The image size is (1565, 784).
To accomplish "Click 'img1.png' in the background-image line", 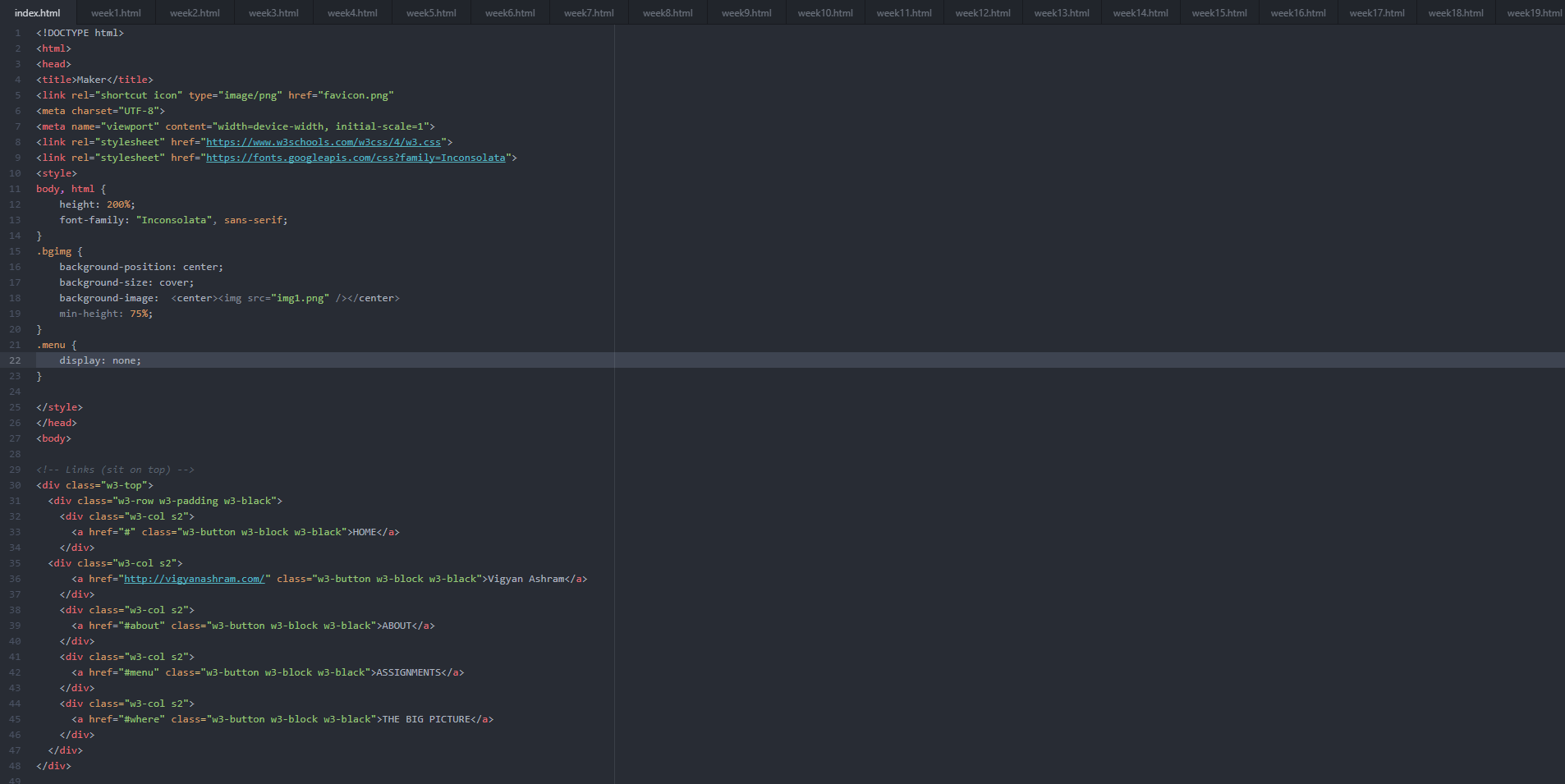I will 300,298.
